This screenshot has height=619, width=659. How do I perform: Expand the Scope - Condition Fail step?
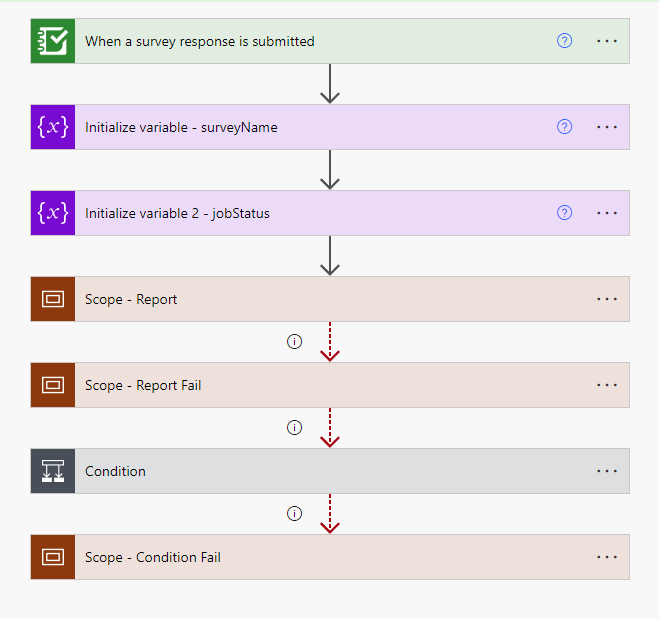pyautogui.click(x=300, y=557)
